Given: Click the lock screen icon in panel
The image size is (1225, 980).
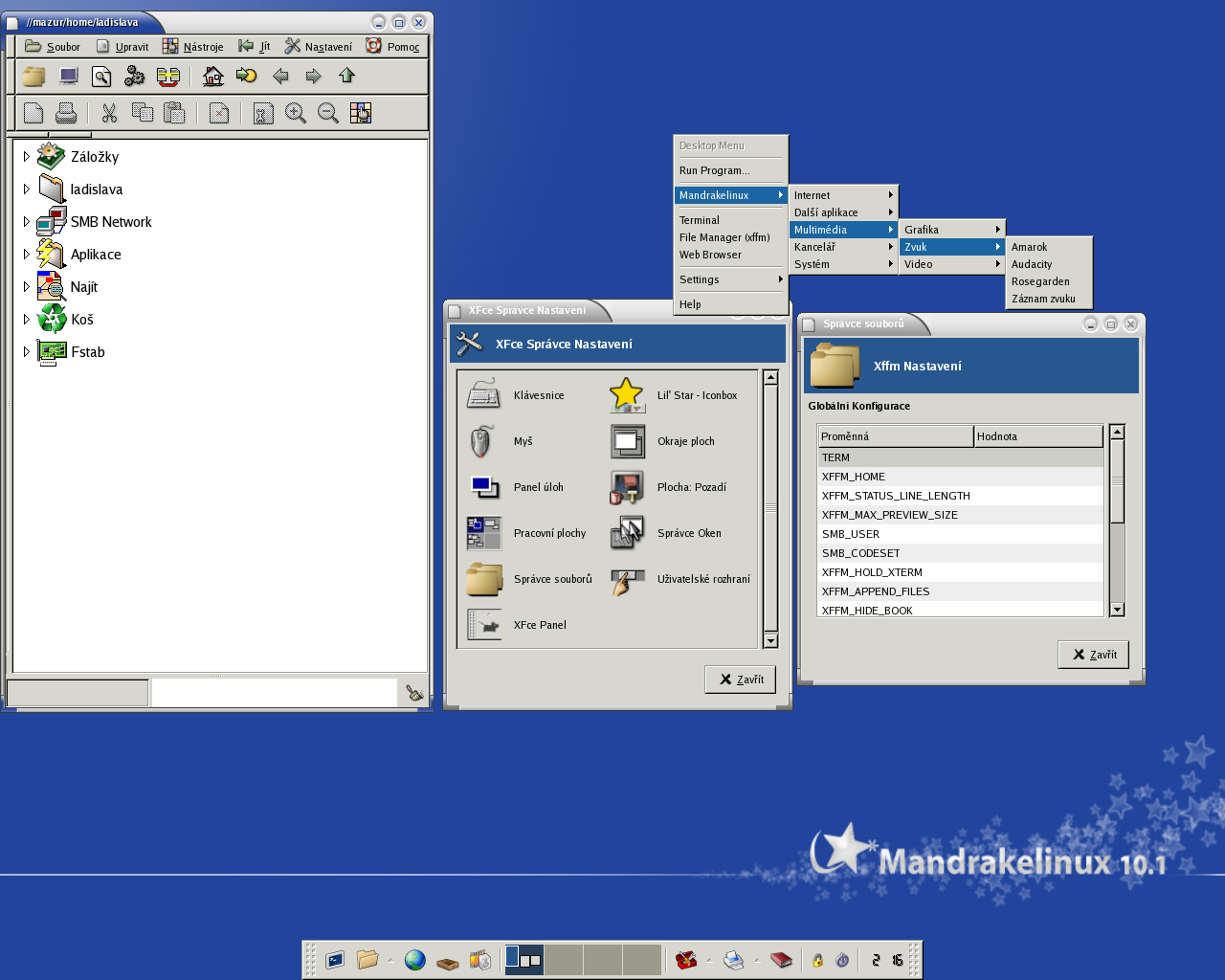Looking at the screenshot, I should 817,960.
